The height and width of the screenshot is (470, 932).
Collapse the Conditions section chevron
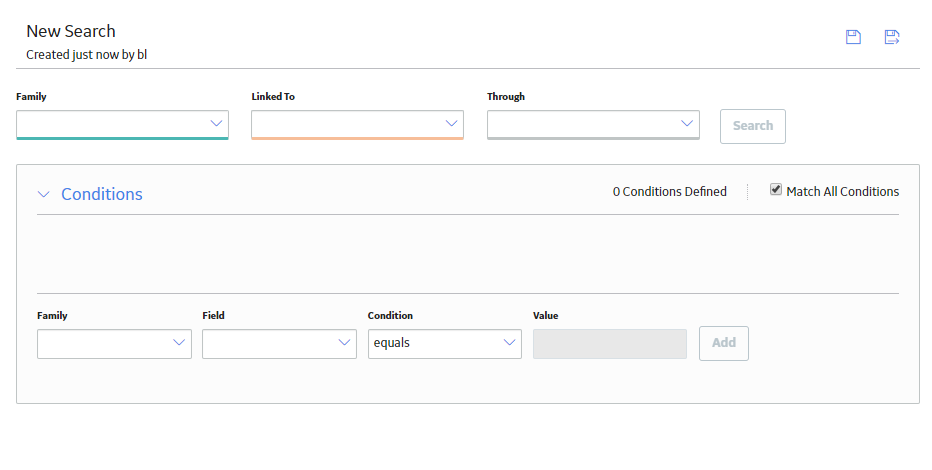43,194
